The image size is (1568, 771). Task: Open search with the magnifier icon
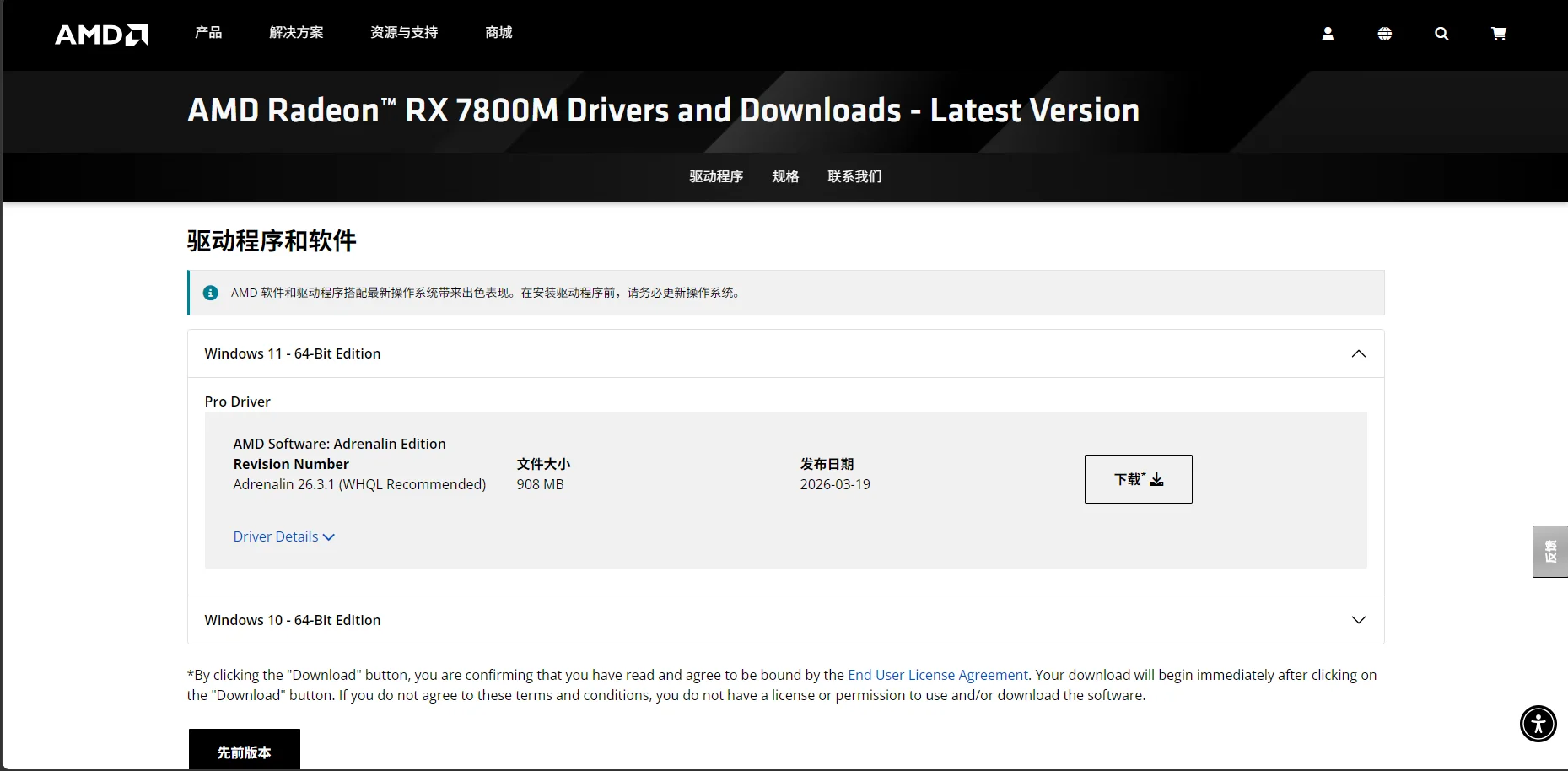tap(1441, 34)
